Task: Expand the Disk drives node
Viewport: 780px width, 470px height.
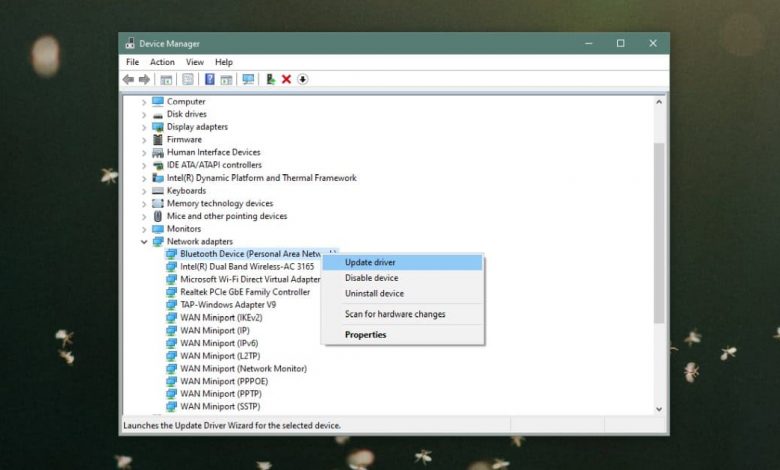Action: (144, 114)
